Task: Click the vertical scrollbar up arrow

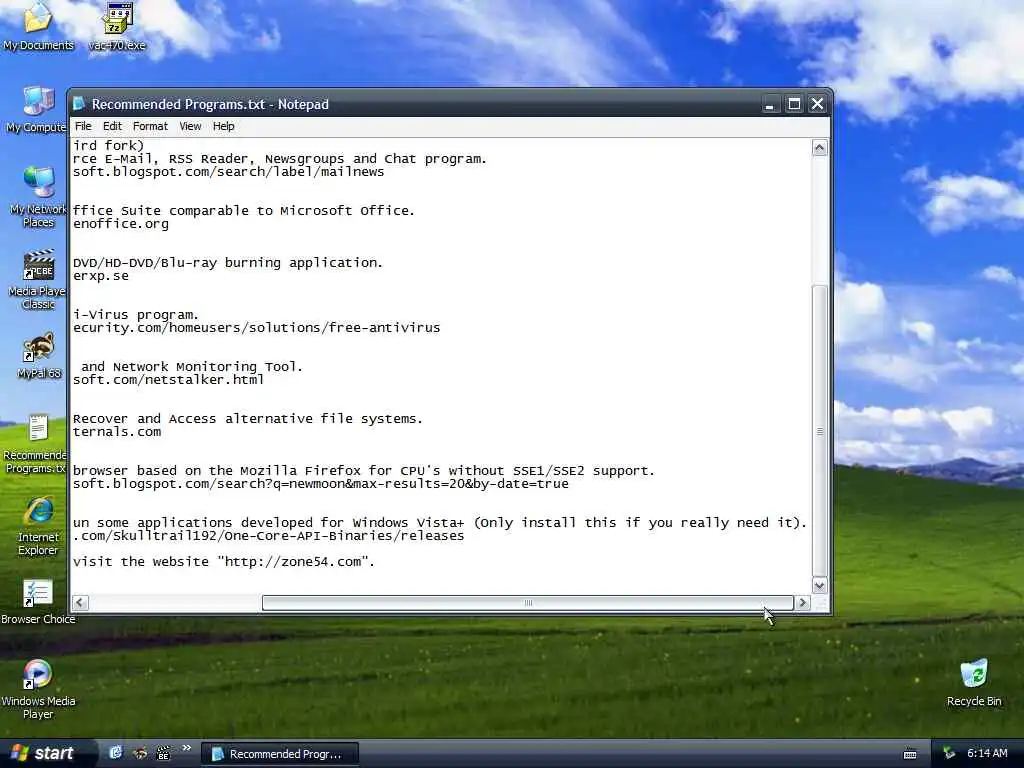Action: tap(820, 148)
